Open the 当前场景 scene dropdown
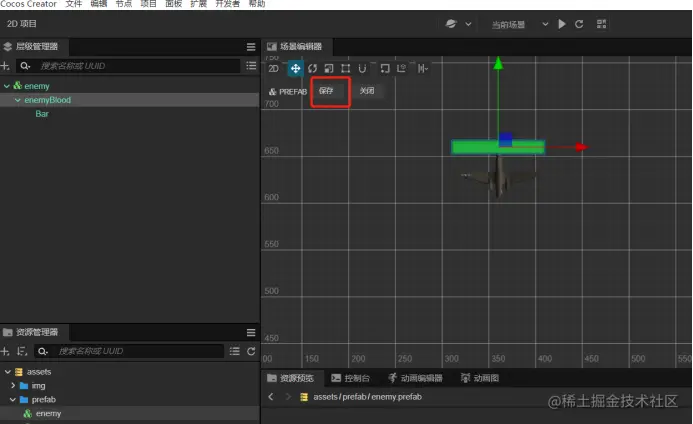The height and width of the screenshot is (424, 693). 520,25
